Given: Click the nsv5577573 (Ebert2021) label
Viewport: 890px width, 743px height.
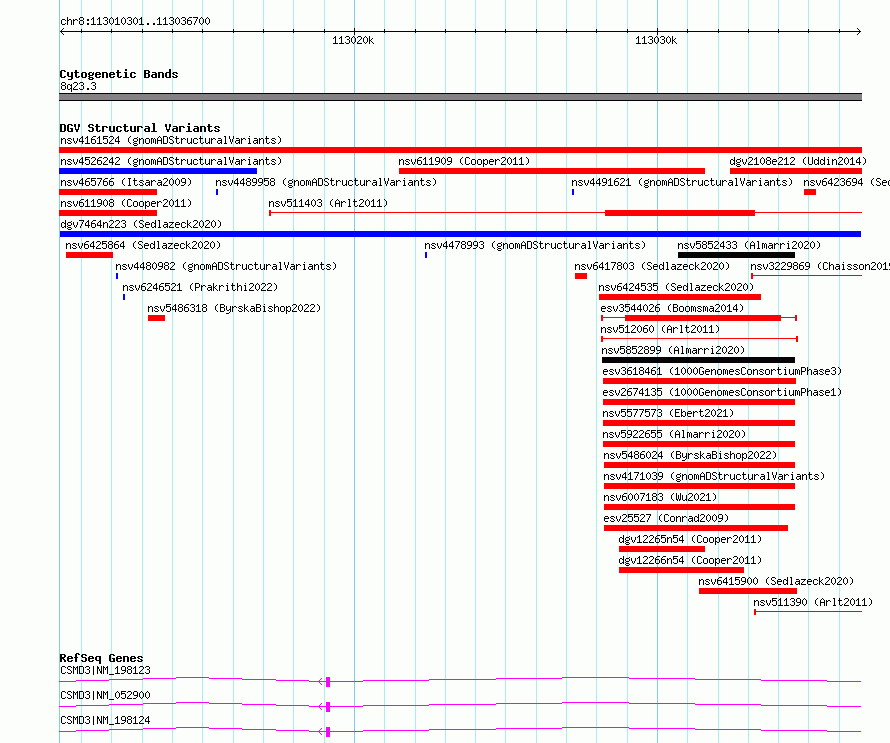Looking at the screenshot, I should click(x=668, y=413).
